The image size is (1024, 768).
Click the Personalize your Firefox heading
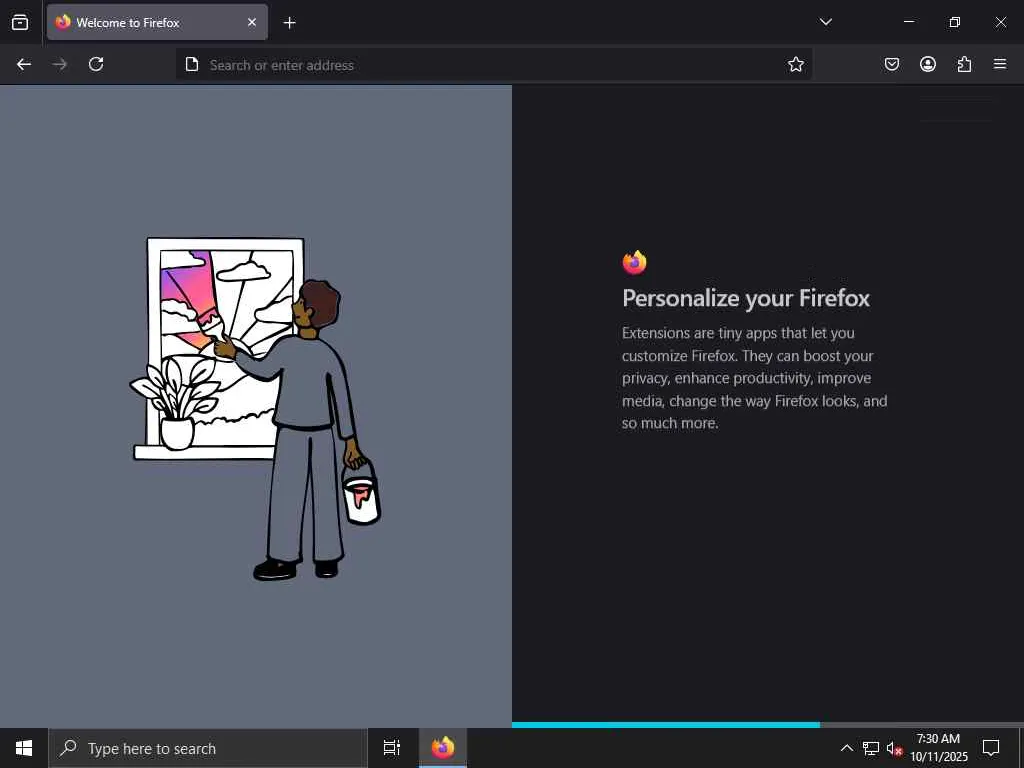[x=746, y=298]
